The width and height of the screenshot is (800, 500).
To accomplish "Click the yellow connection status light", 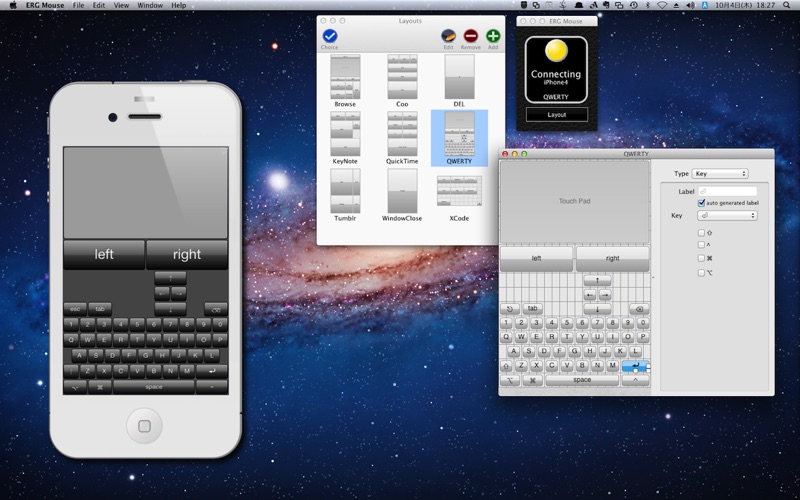I will [x=556, y=51].
